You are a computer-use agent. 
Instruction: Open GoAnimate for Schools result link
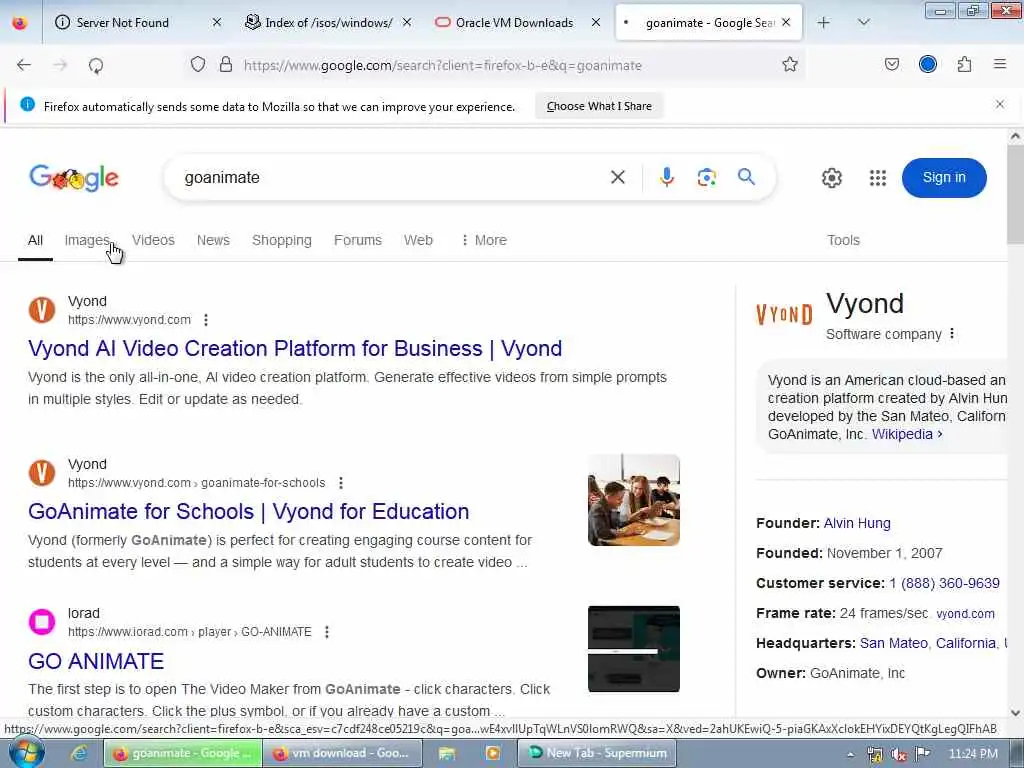[248, 511]
